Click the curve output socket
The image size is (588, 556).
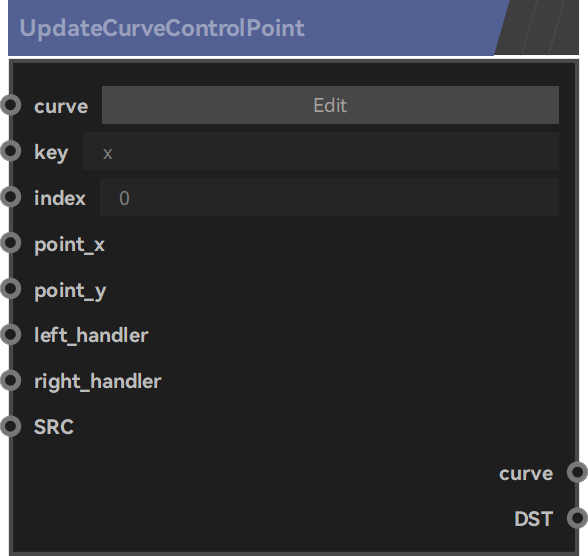[577, 472]
